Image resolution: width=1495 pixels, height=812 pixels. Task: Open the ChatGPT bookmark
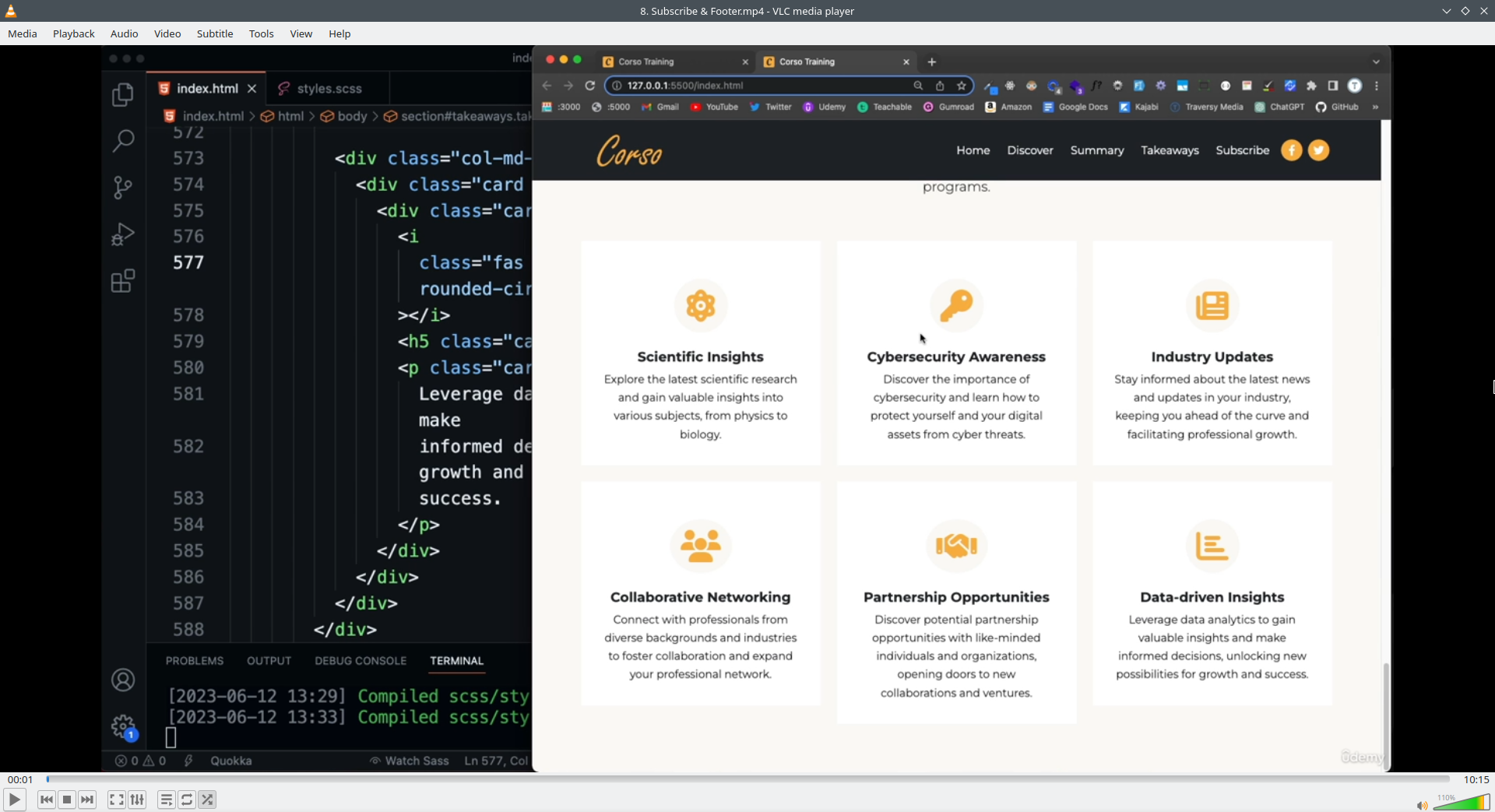1279,107
